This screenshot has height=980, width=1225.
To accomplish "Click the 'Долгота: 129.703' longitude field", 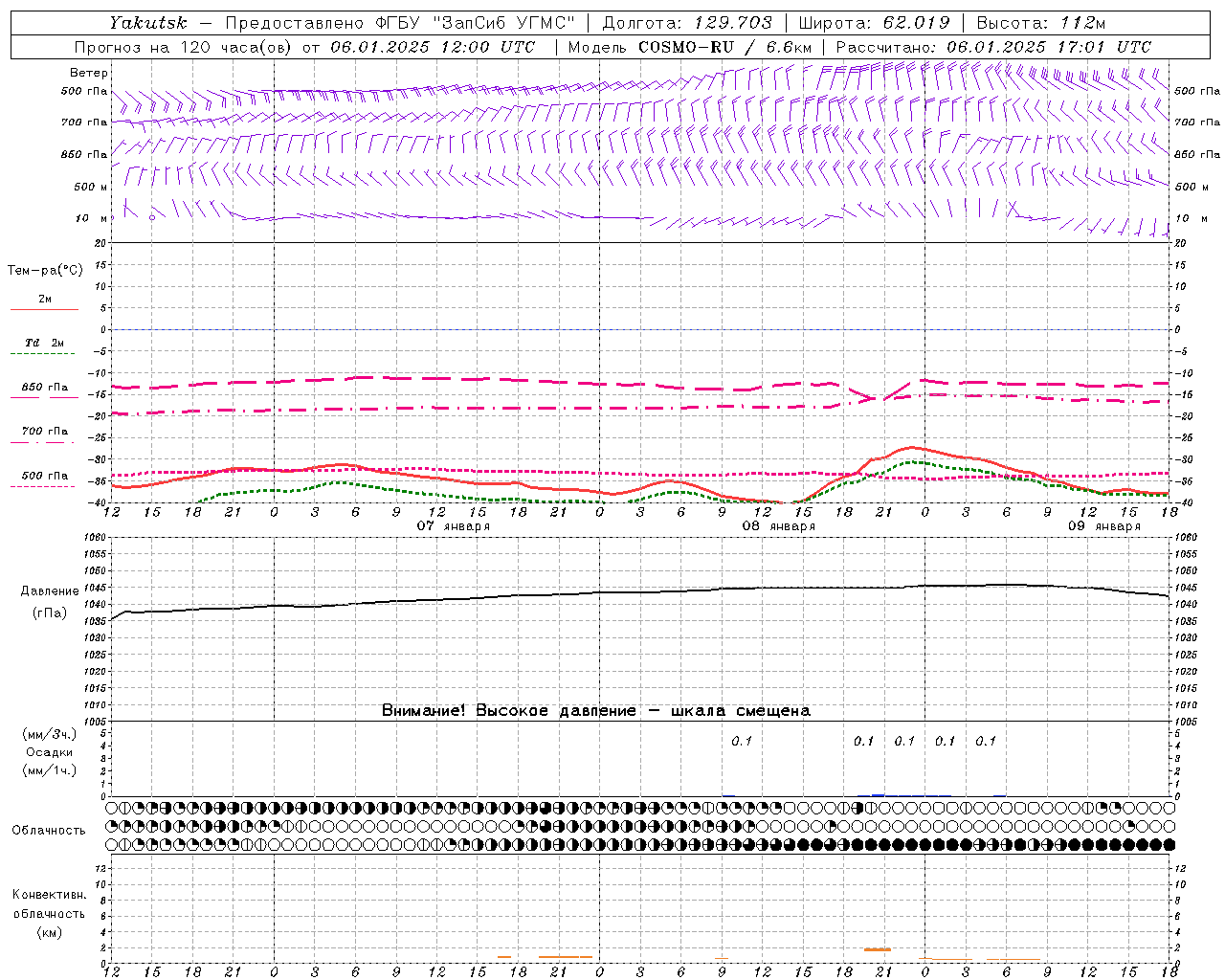I will pyautogui.click(x=686, y=23).
